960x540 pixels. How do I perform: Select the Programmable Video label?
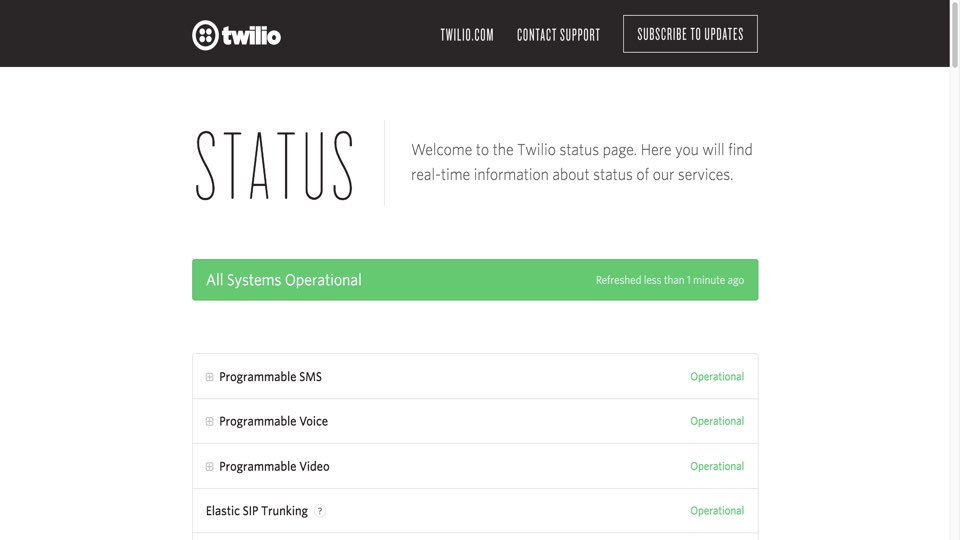pos(274,467)
